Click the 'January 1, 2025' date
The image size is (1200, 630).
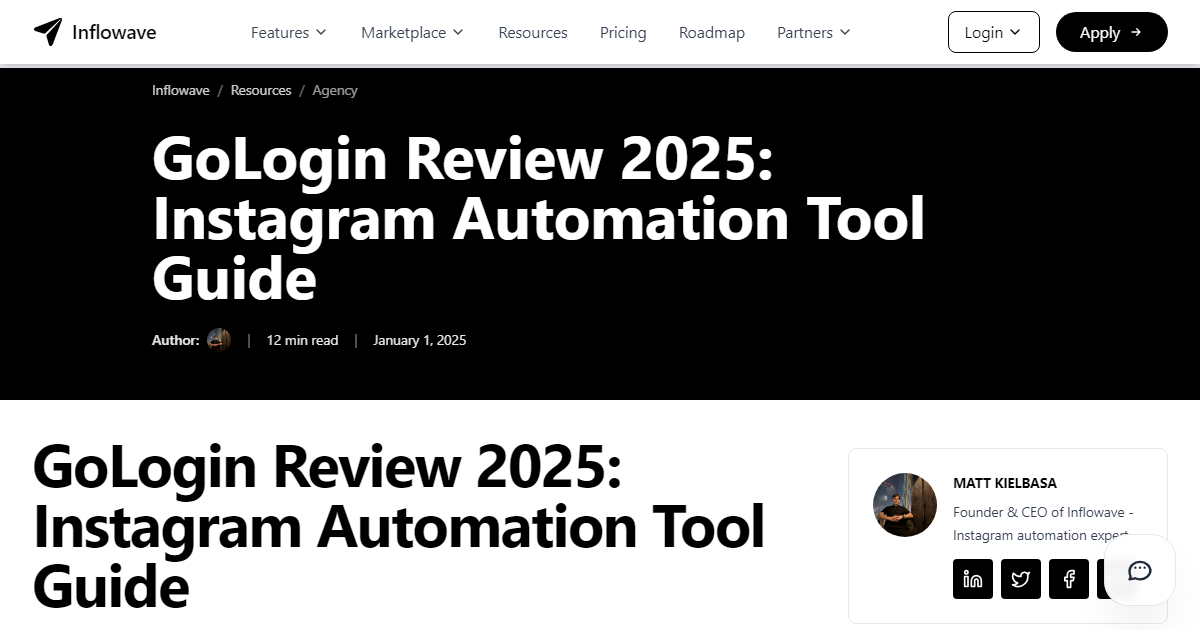[x=420, y=340]
